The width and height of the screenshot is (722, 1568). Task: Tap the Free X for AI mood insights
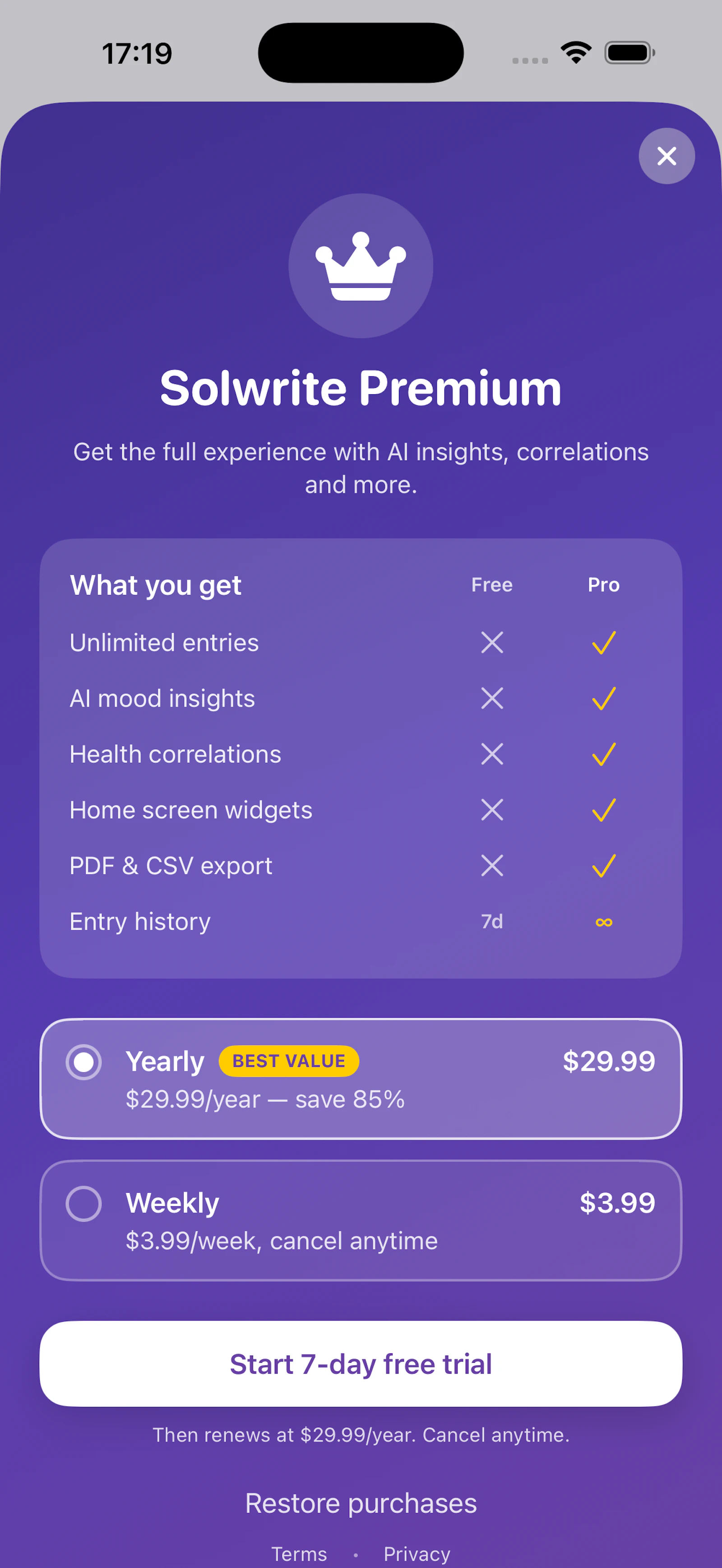tap(492, 698)
